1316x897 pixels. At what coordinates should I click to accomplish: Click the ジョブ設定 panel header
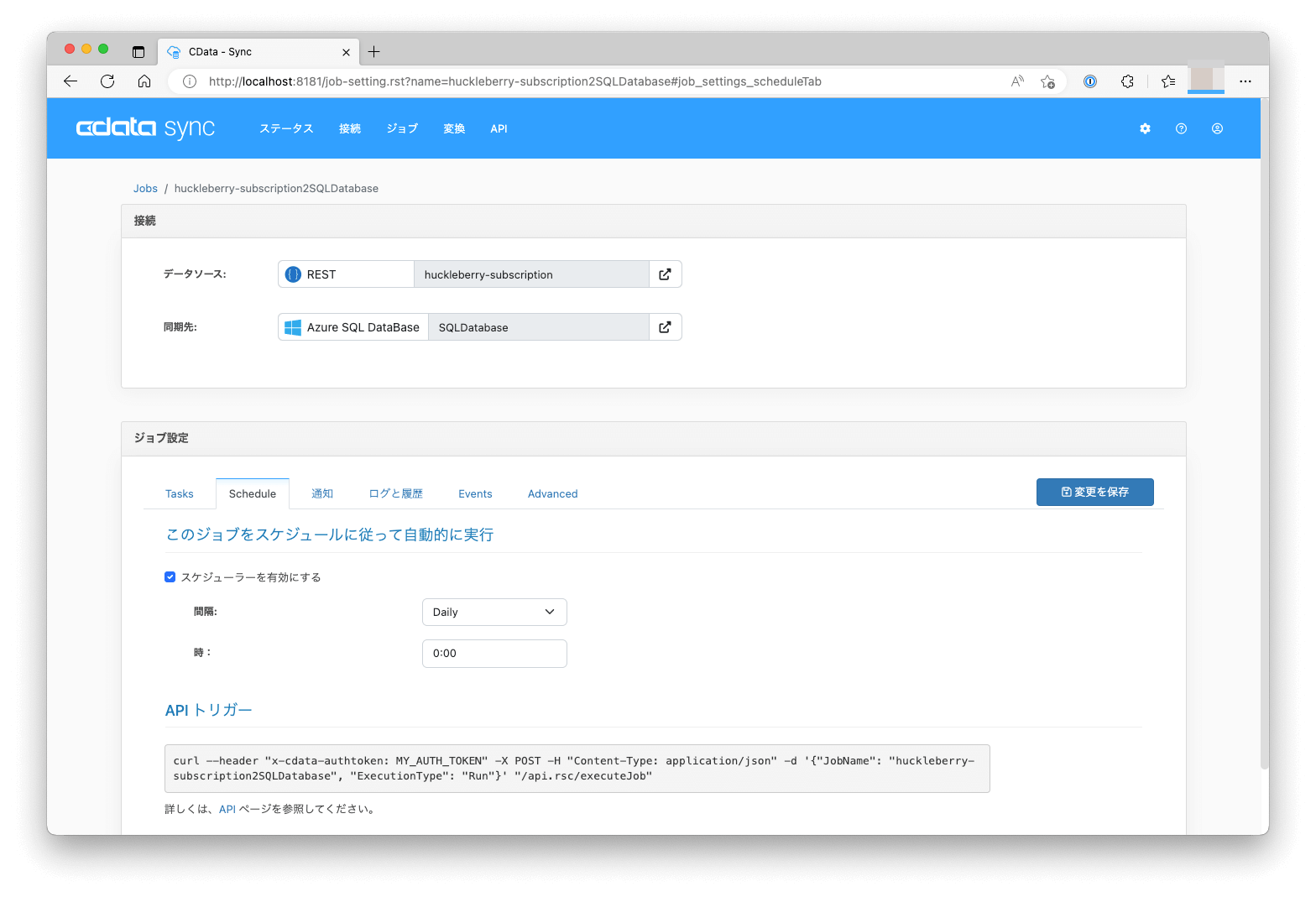654,439
